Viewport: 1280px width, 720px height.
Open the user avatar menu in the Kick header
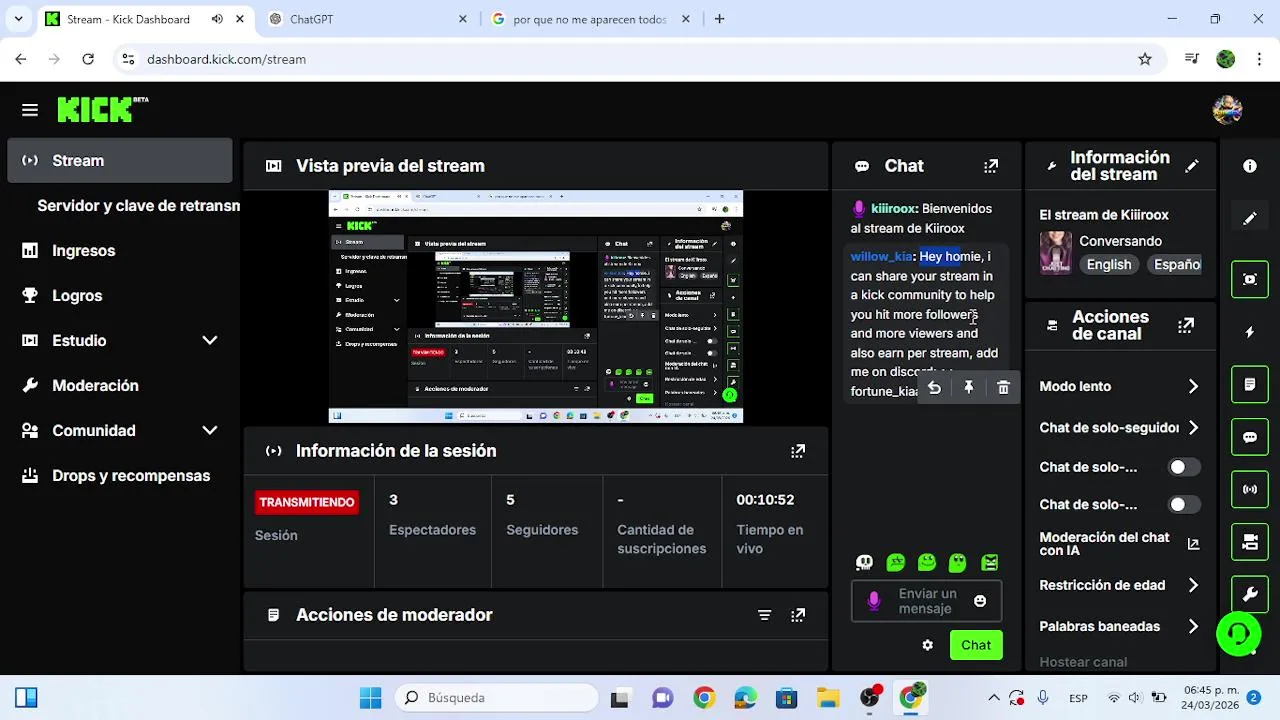click(x=1227, y=110)
